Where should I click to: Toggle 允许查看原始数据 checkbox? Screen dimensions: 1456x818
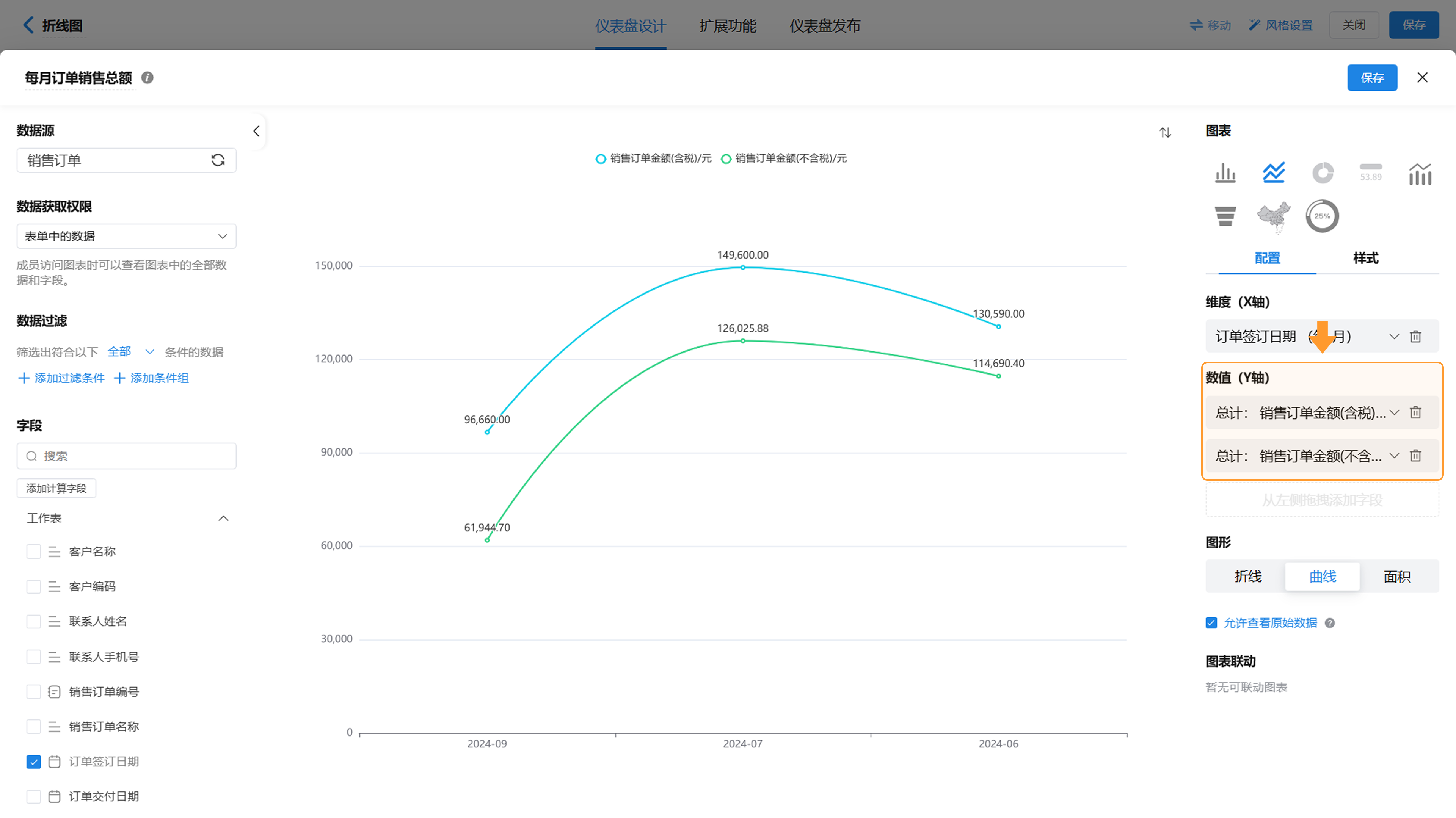click(x=1211, y=622)
